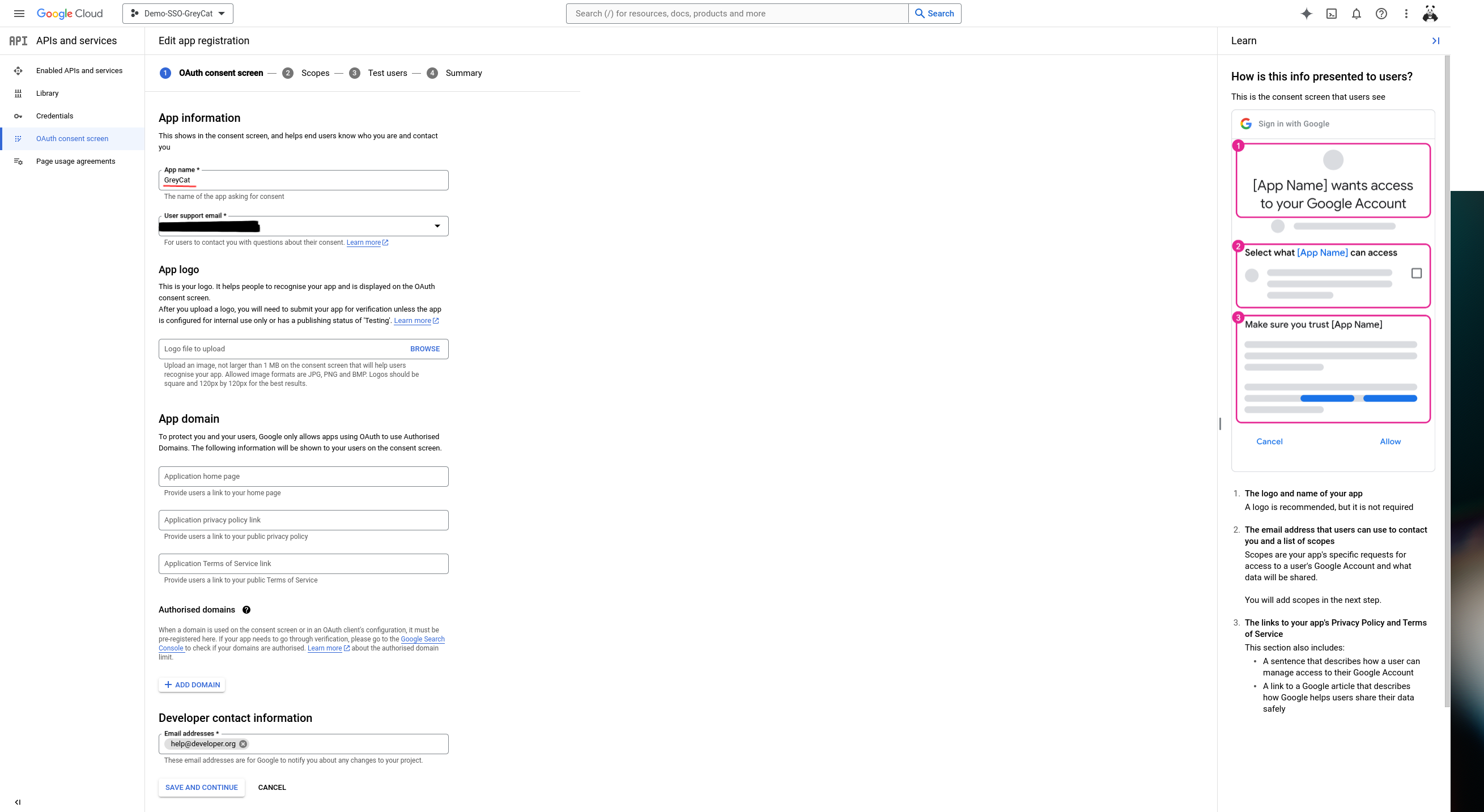This screenshot has width=1484, height=812.
Task: Click the Learn panel scrollbar
Action: (1447, 380)
